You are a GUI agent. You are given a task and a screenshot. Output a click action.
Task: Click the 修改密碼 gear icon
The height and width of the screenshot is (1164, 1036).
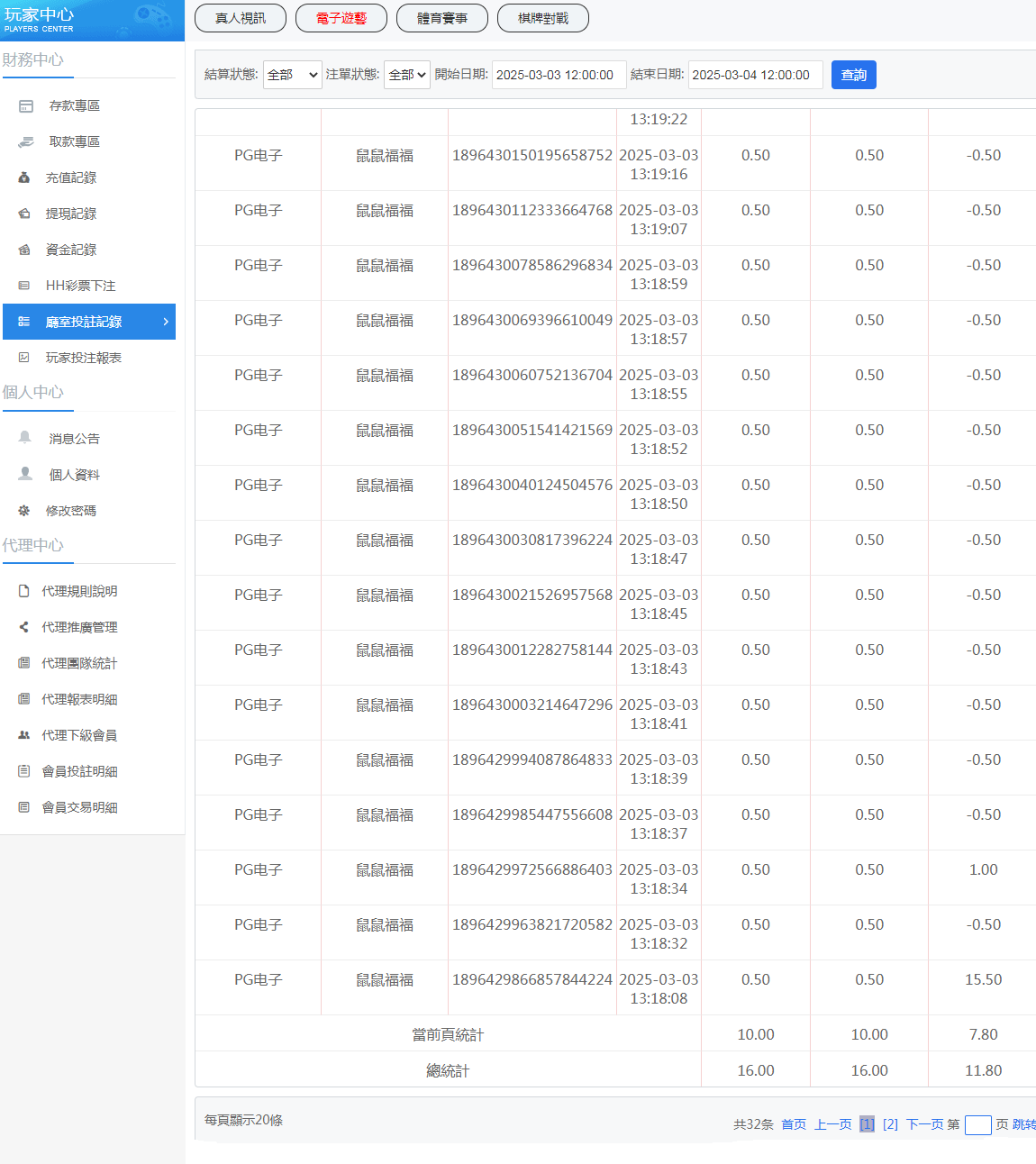point(24,511)
